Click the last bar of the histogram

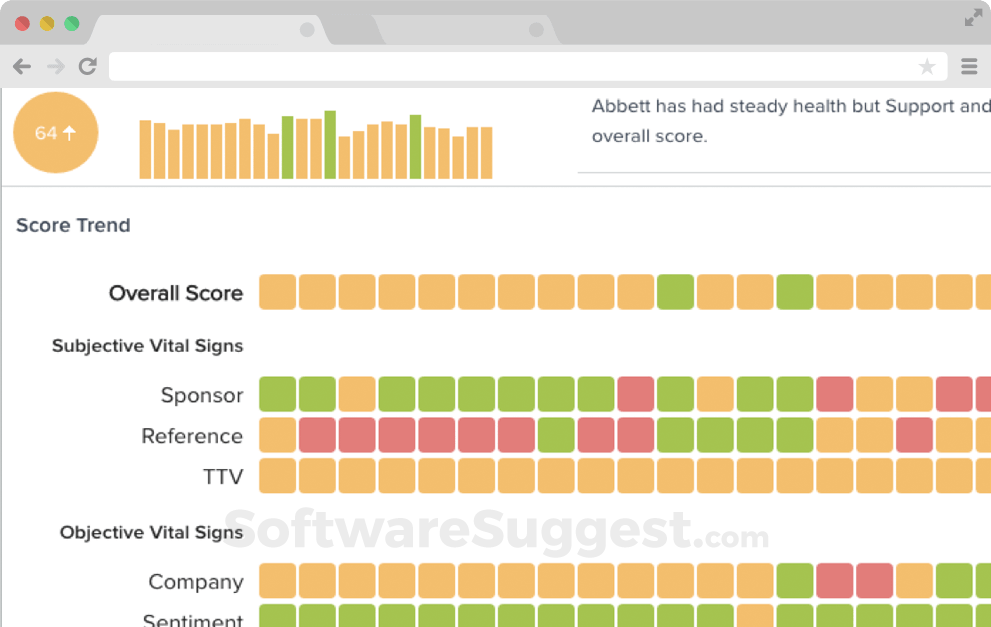(486, 153)
